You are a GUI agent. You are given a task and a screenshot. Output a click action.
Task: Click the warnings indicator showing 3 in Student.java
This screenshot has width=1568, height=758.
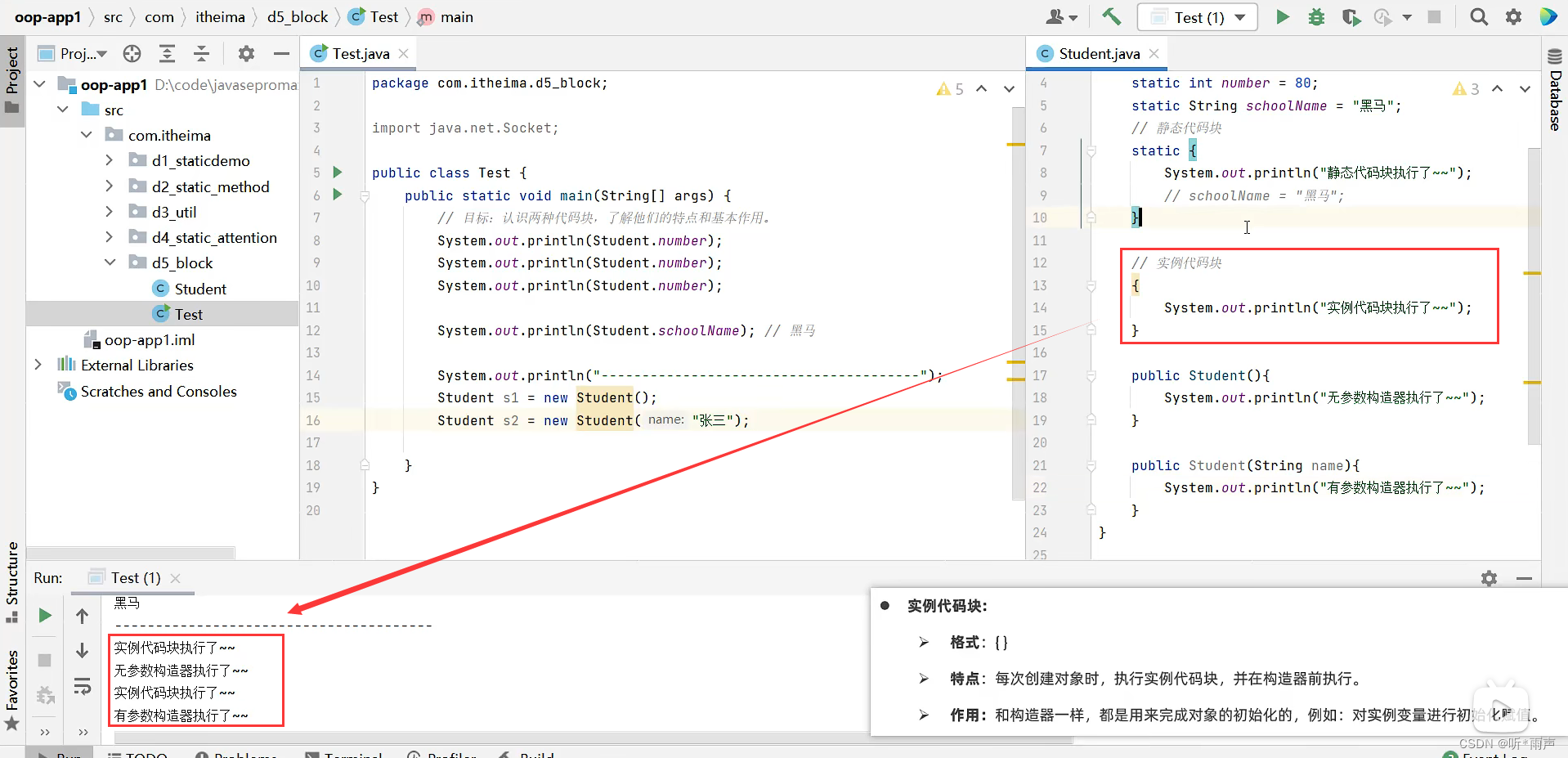click(1466, 88)
